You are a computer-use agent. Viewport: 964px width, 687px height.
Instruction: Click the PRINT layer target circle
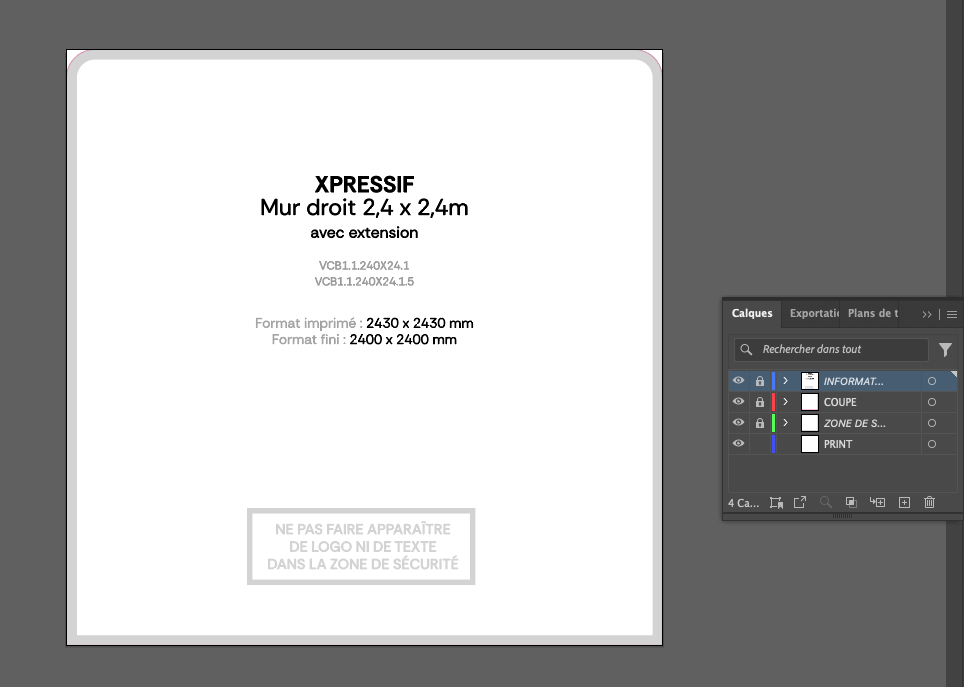[x=932, y=444]
